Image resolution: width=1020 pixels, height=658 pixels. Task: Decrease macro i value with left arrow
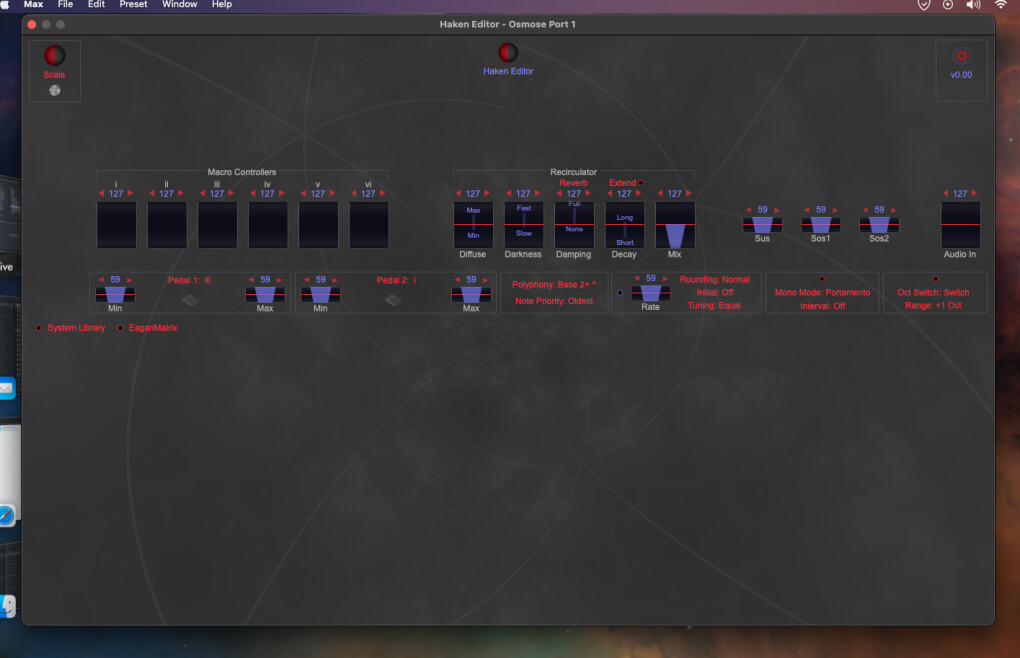point(101,193)
